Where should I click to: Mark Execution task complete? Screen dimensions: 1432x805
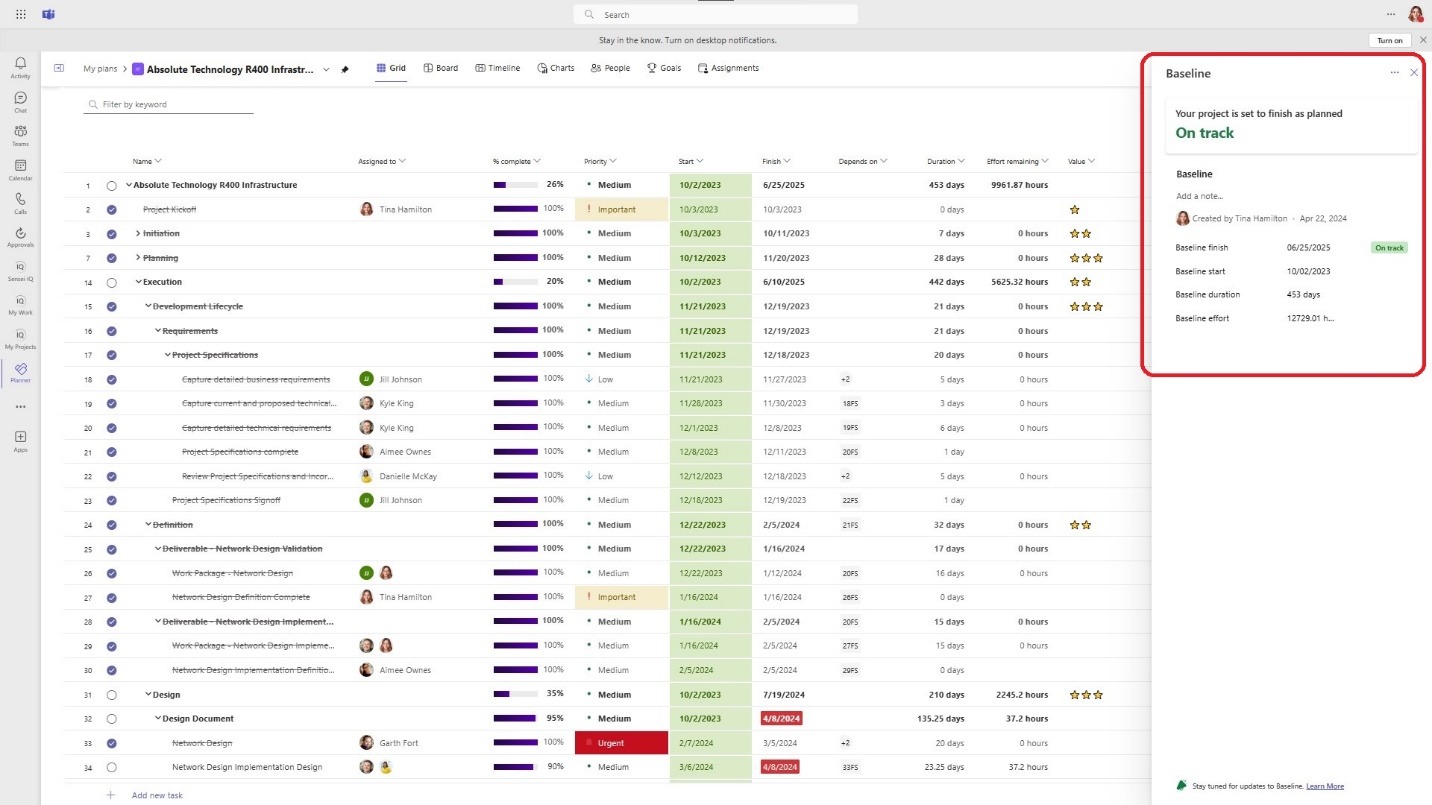click(112, 282)
